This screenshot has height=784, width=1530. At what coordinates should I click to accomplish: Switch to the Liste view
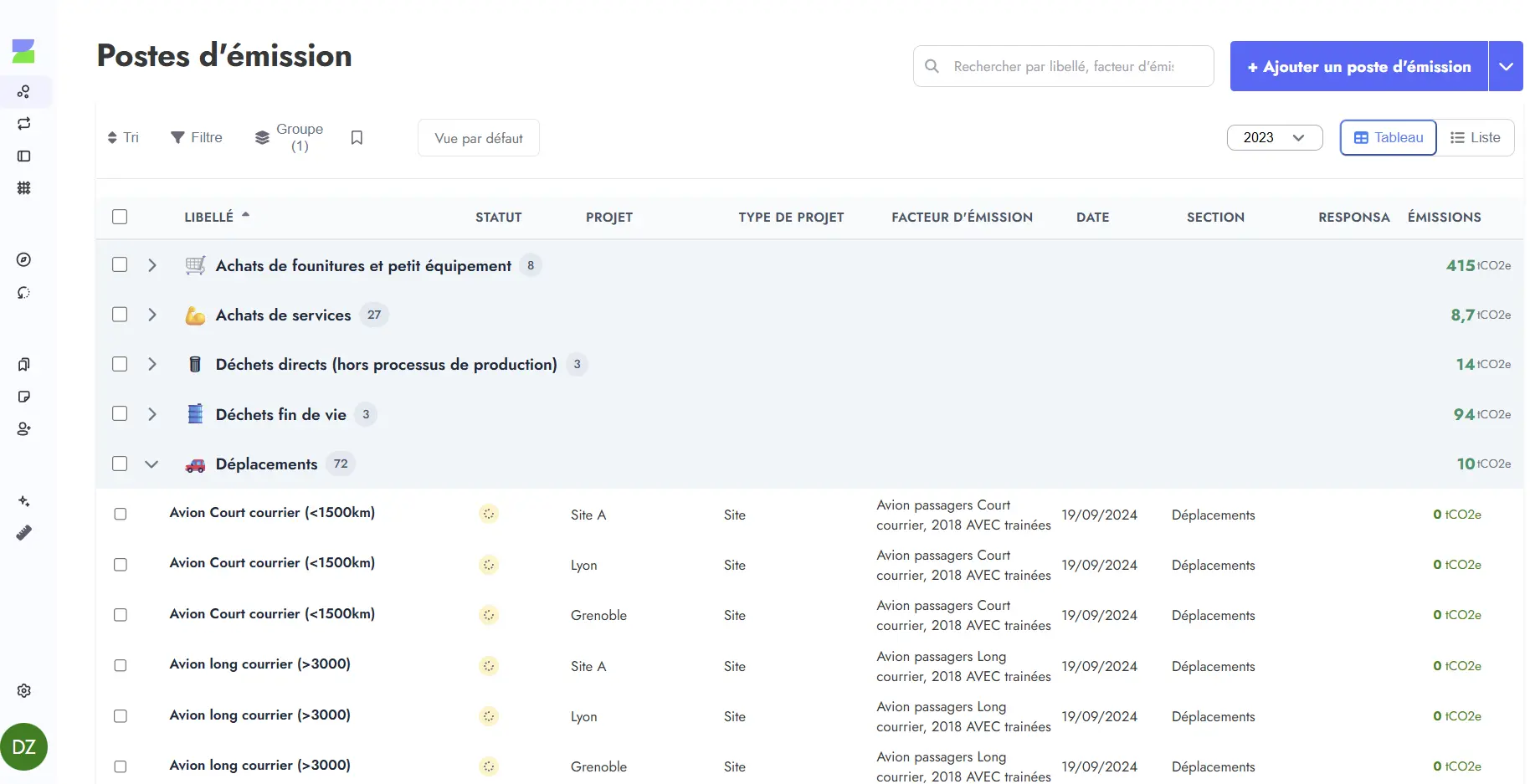click(1475, 138)
